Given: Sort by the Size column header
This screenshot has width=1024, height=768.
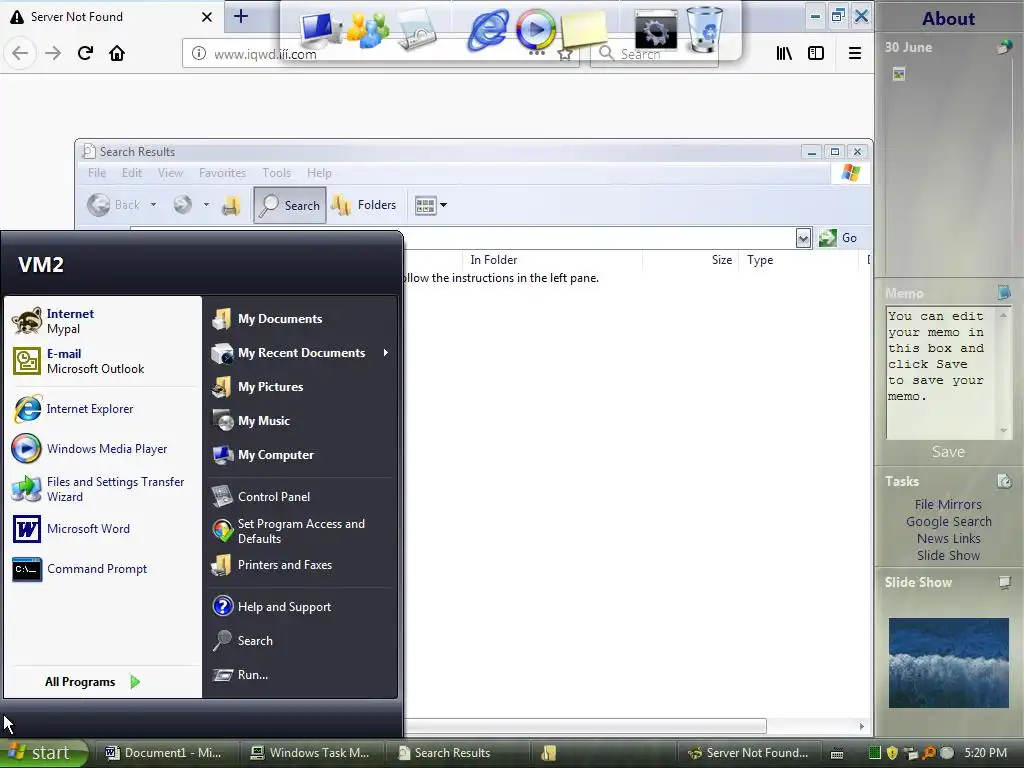Looking at the screenshot, I should (x=690, y=260).
